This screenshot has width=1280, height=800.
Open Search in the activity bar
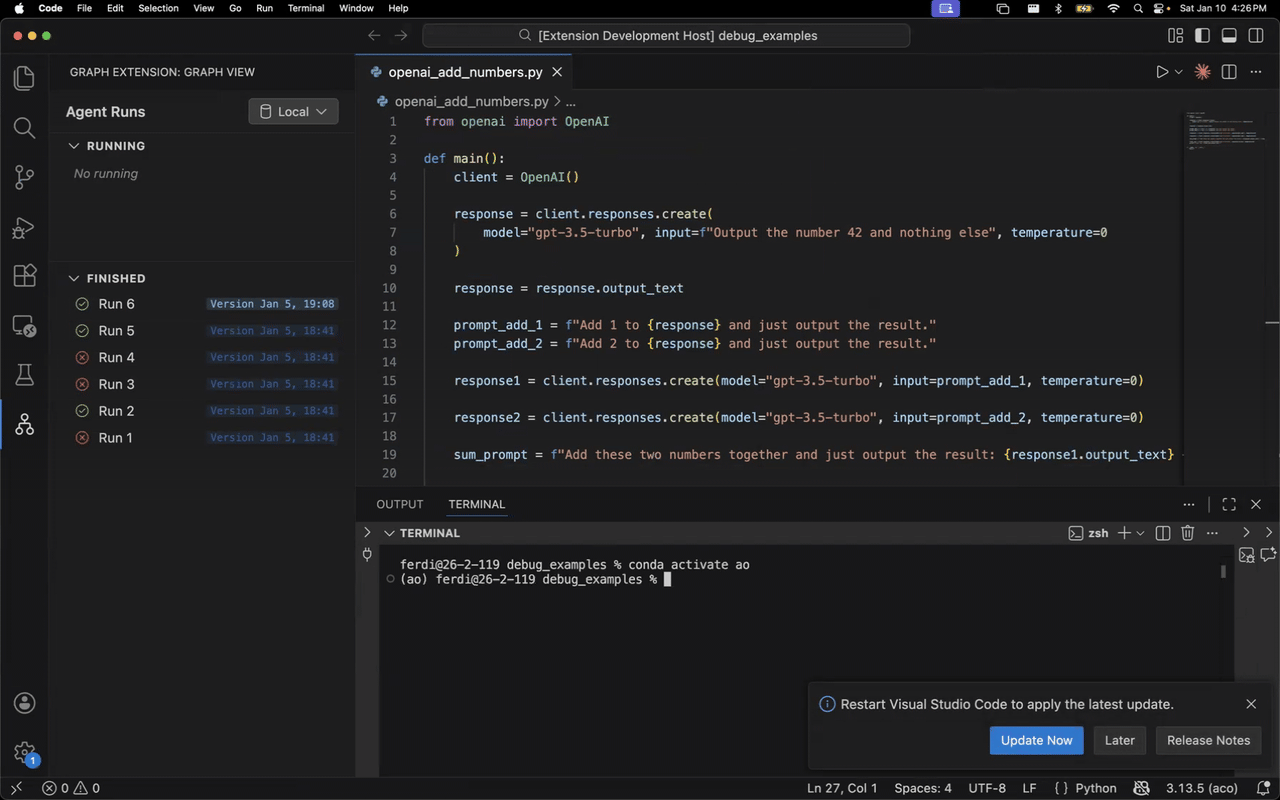[24, 127]
